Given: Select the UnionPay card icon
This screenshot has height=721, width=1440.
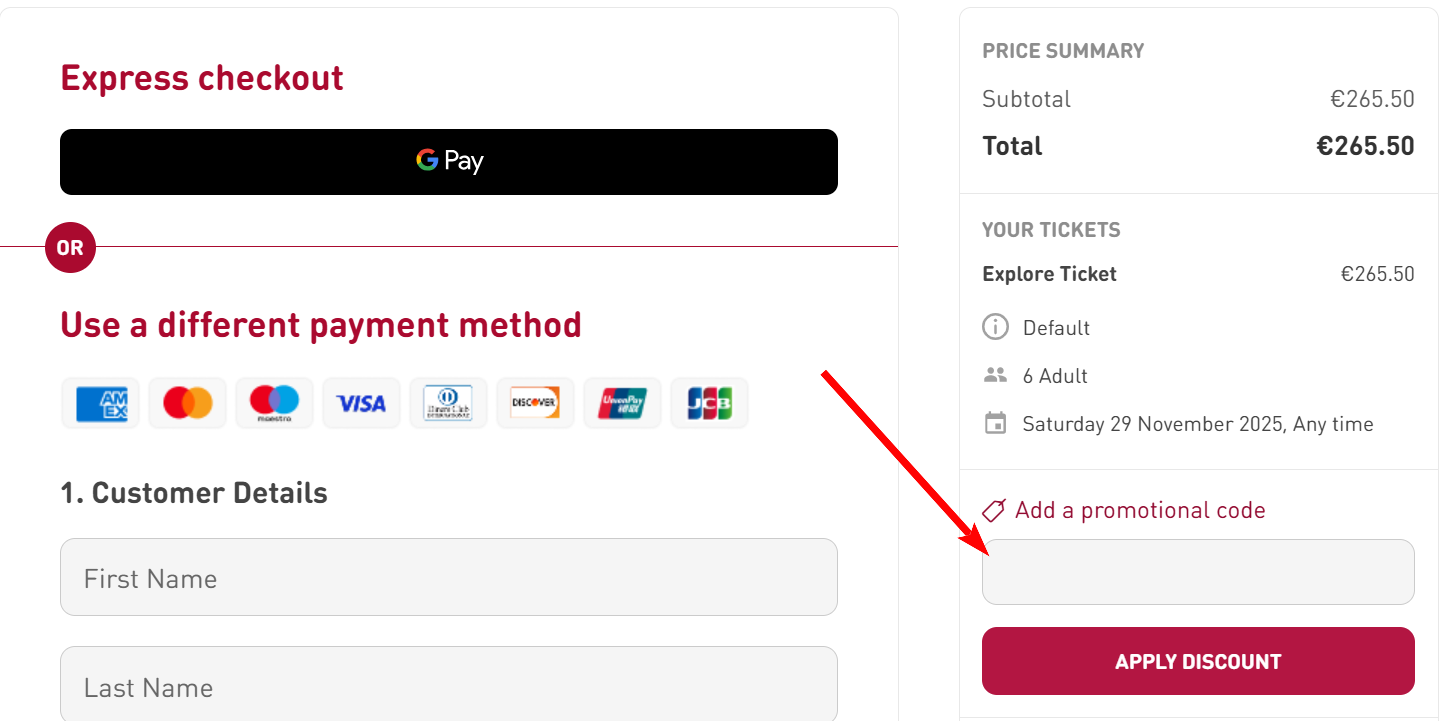Looking at the screenshot, I should [x=622, y=402].
